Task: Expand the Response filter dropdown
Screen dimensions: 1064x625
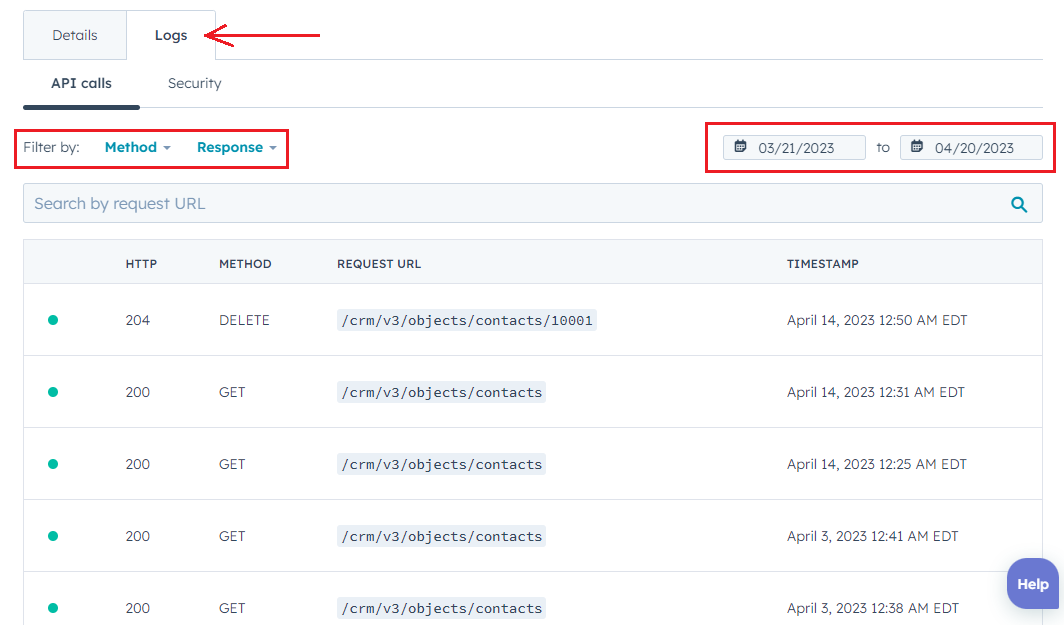Action: pos(236,147)
